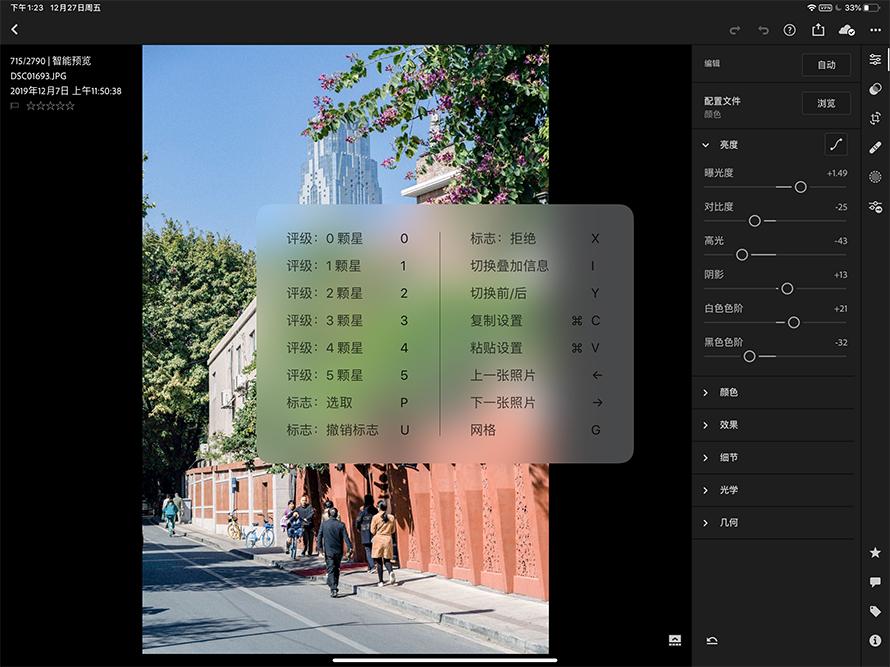The image size is (890, 667).
Task: Collapse the 亮度 adjustment section
Action: pos(705,144)
